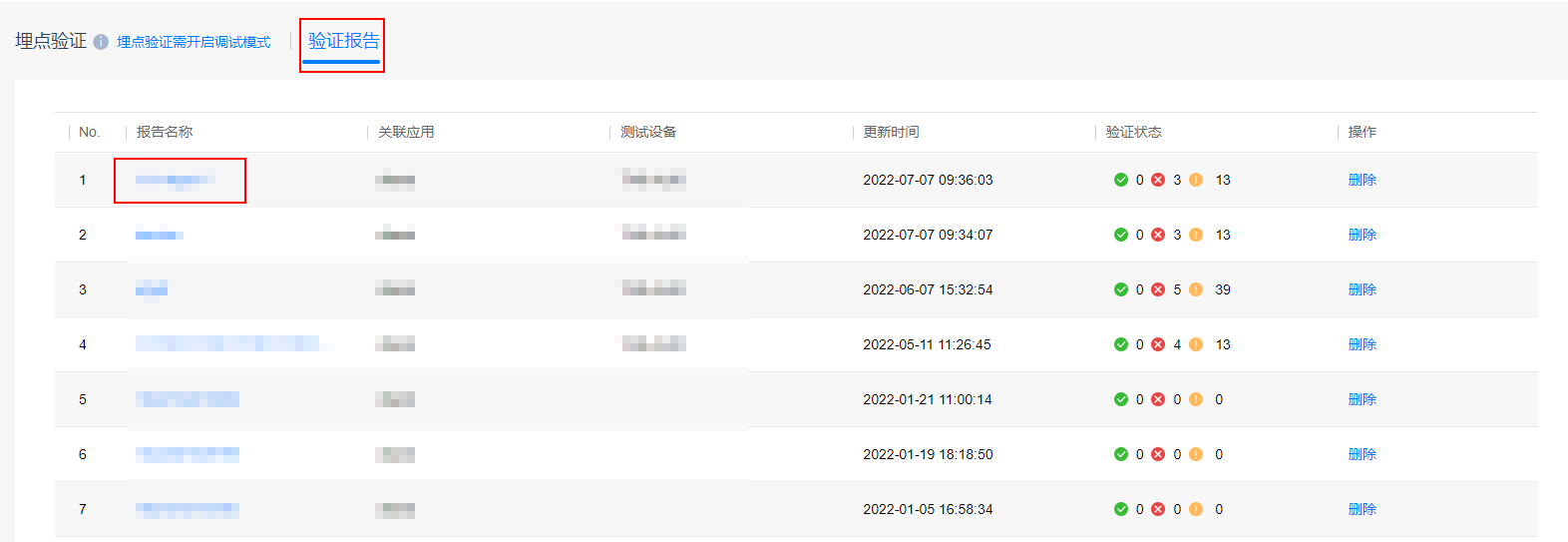Screen dimensions: 1568x542
Task: Click the 验证状态 column header
Action: (1133, 132)
